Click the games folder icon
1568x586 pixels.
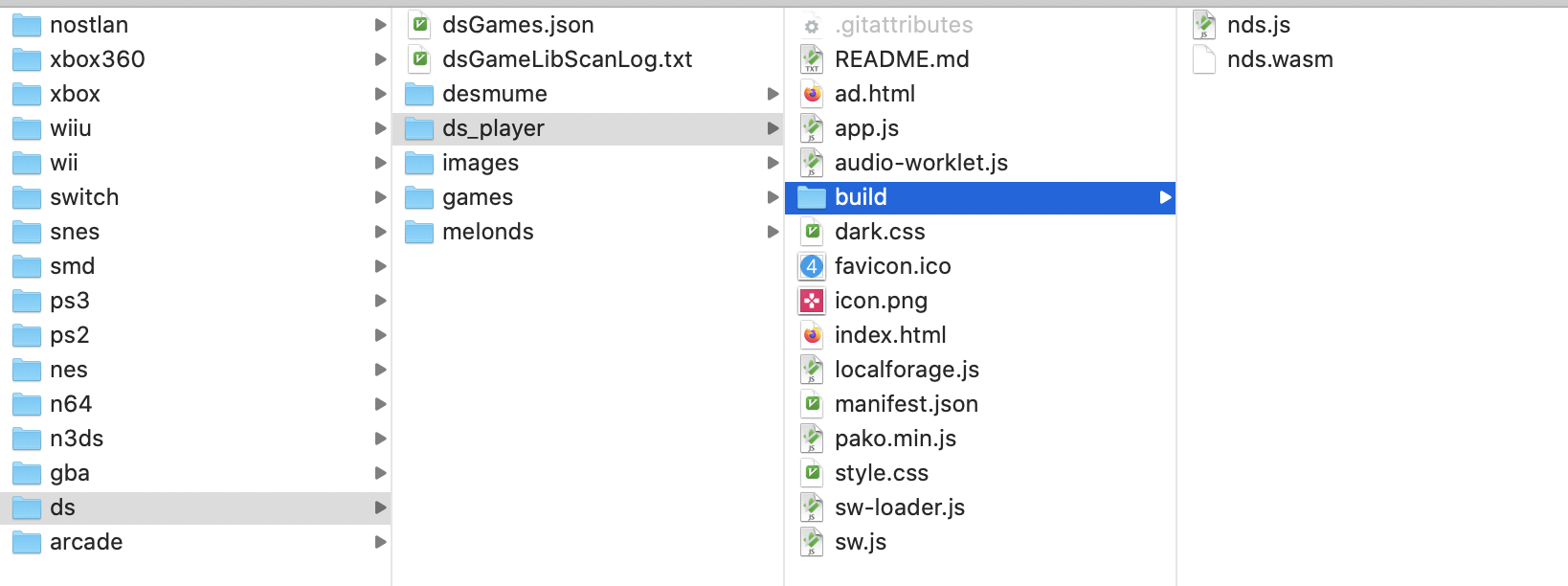[x=418, y=197]
